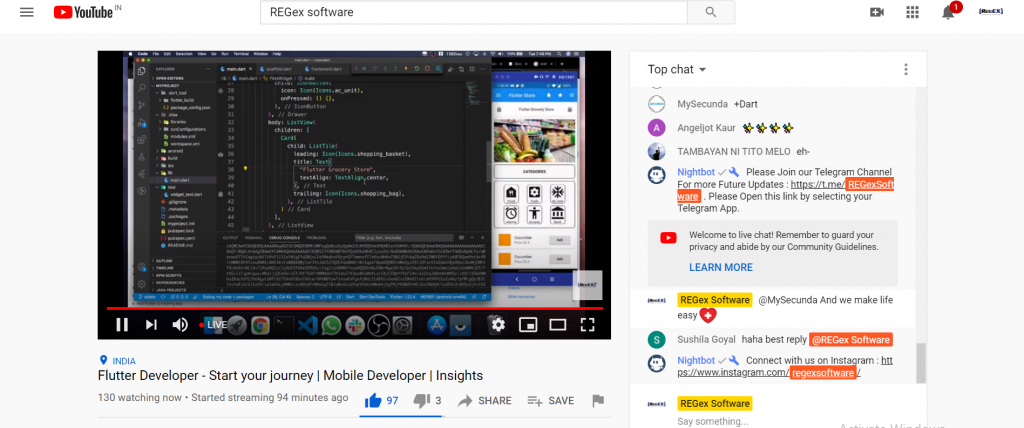
Task: Save video to playlist
Action: 551,401
